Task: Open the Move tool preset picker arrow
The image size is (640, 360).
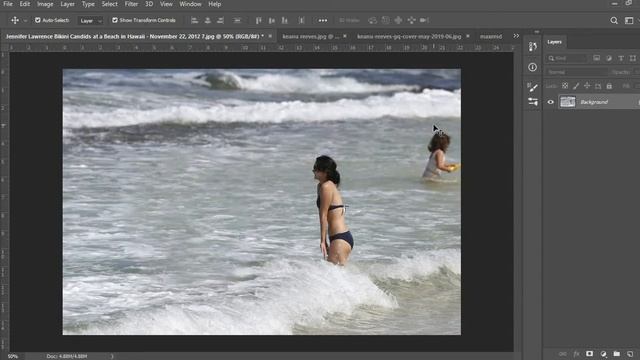Action: pos(25,20)
